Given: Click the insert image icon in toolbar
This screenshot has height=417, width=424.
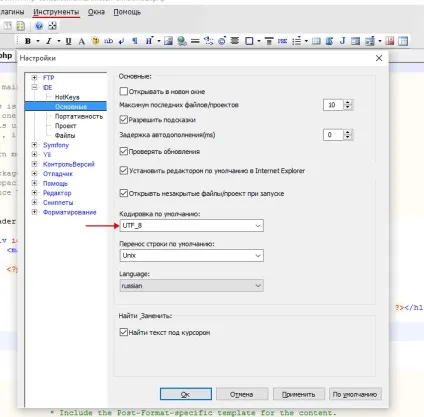Looking at the screenshot, I should click(168, 41).
